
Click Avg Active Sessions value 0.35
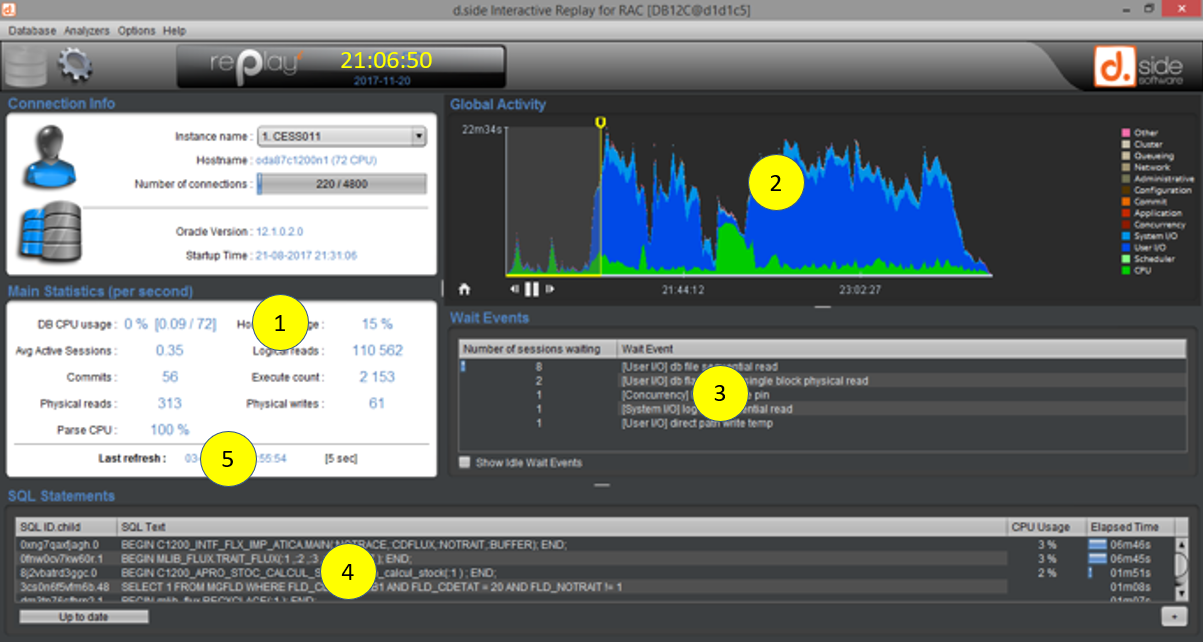(x=169, y=350)
